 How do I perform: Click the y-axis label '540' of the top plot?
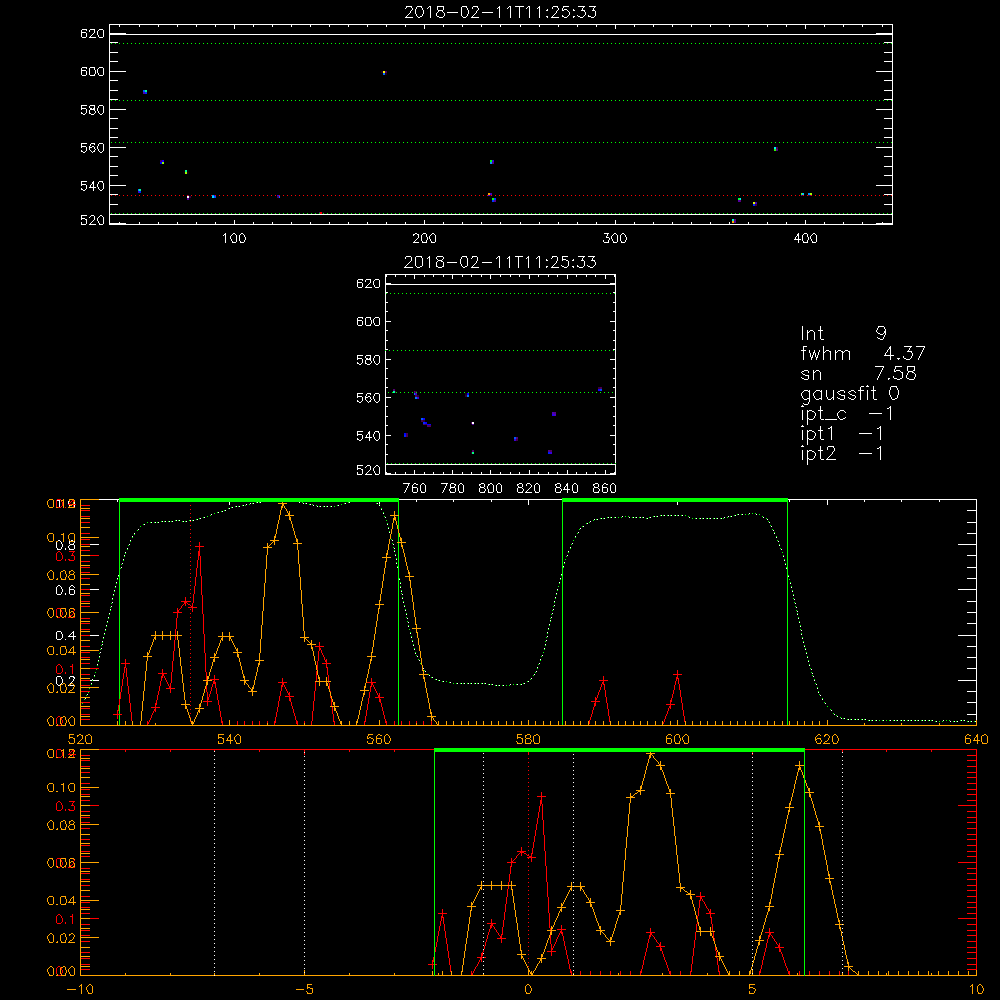(92, 186)
